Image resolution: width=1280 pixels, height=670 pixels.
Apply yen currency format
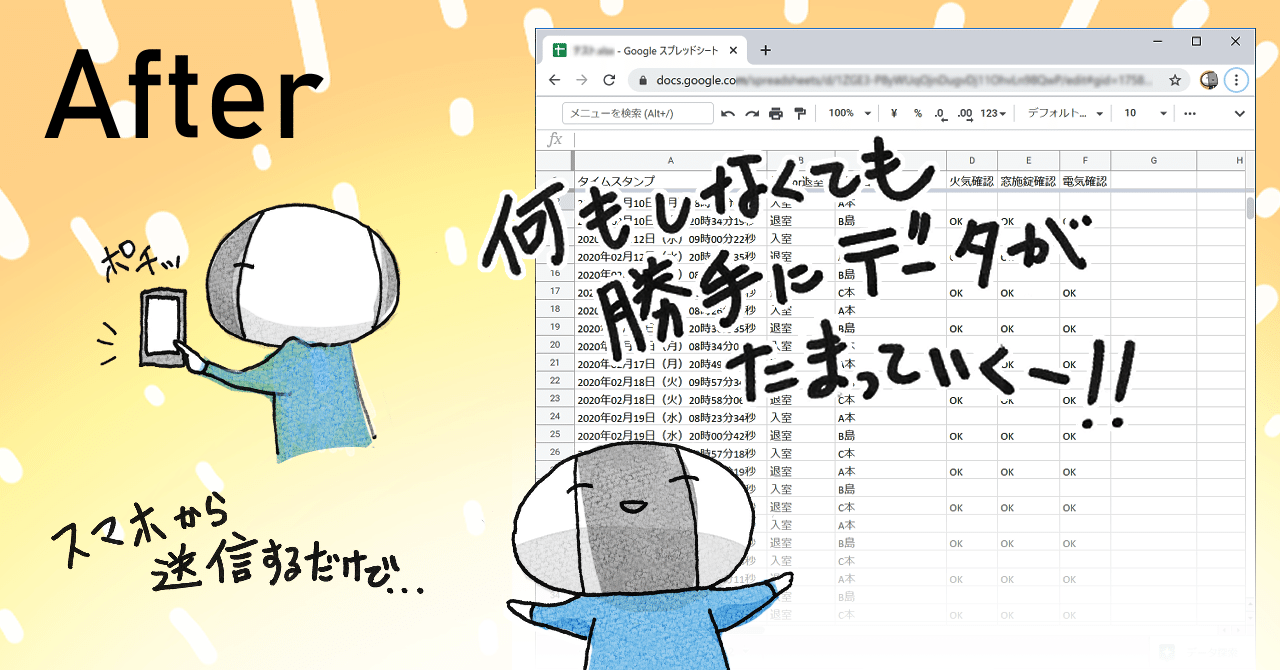coord(893,114)
